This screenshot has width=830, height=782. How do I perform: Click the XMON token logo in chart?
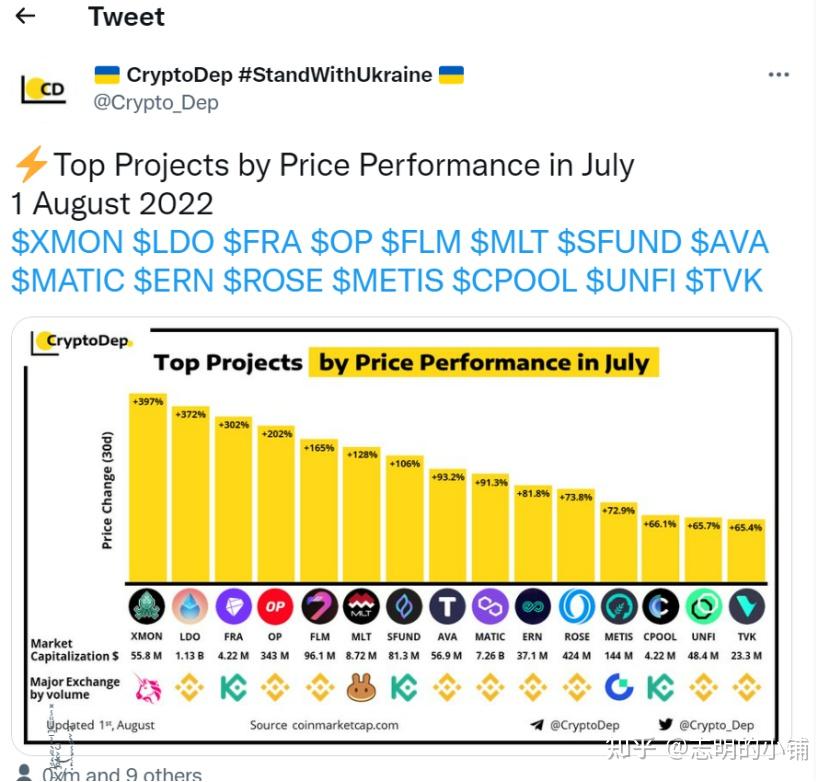pyautogui.click(x=147, y=607)
